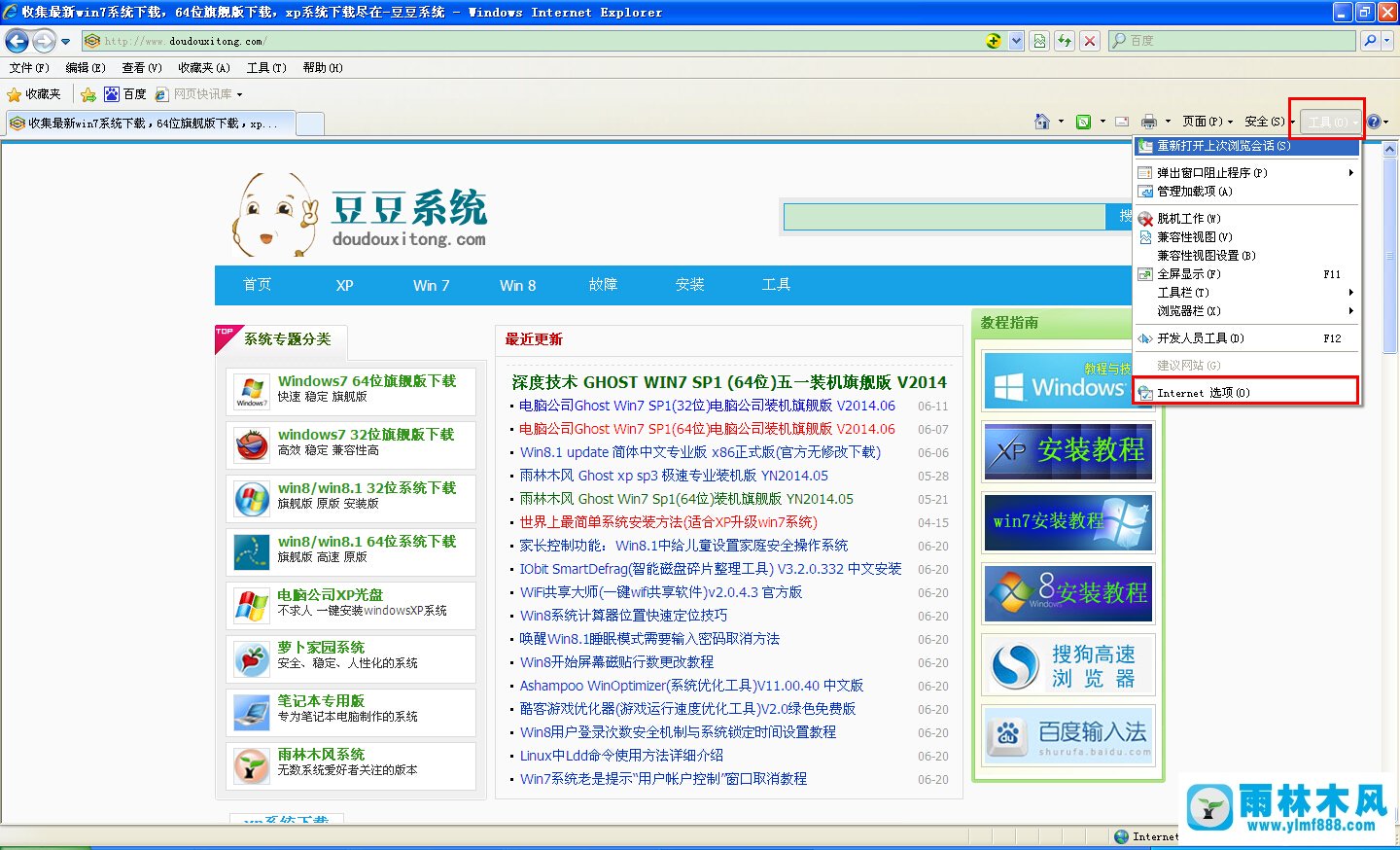Open the 收藏夹 star favorites button

pyautogui.click(x=34, y=94)
